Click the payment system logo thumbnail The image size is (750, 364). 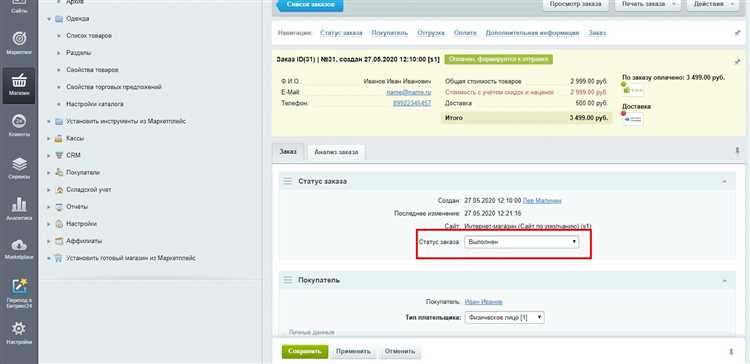(x=633, y=89)
